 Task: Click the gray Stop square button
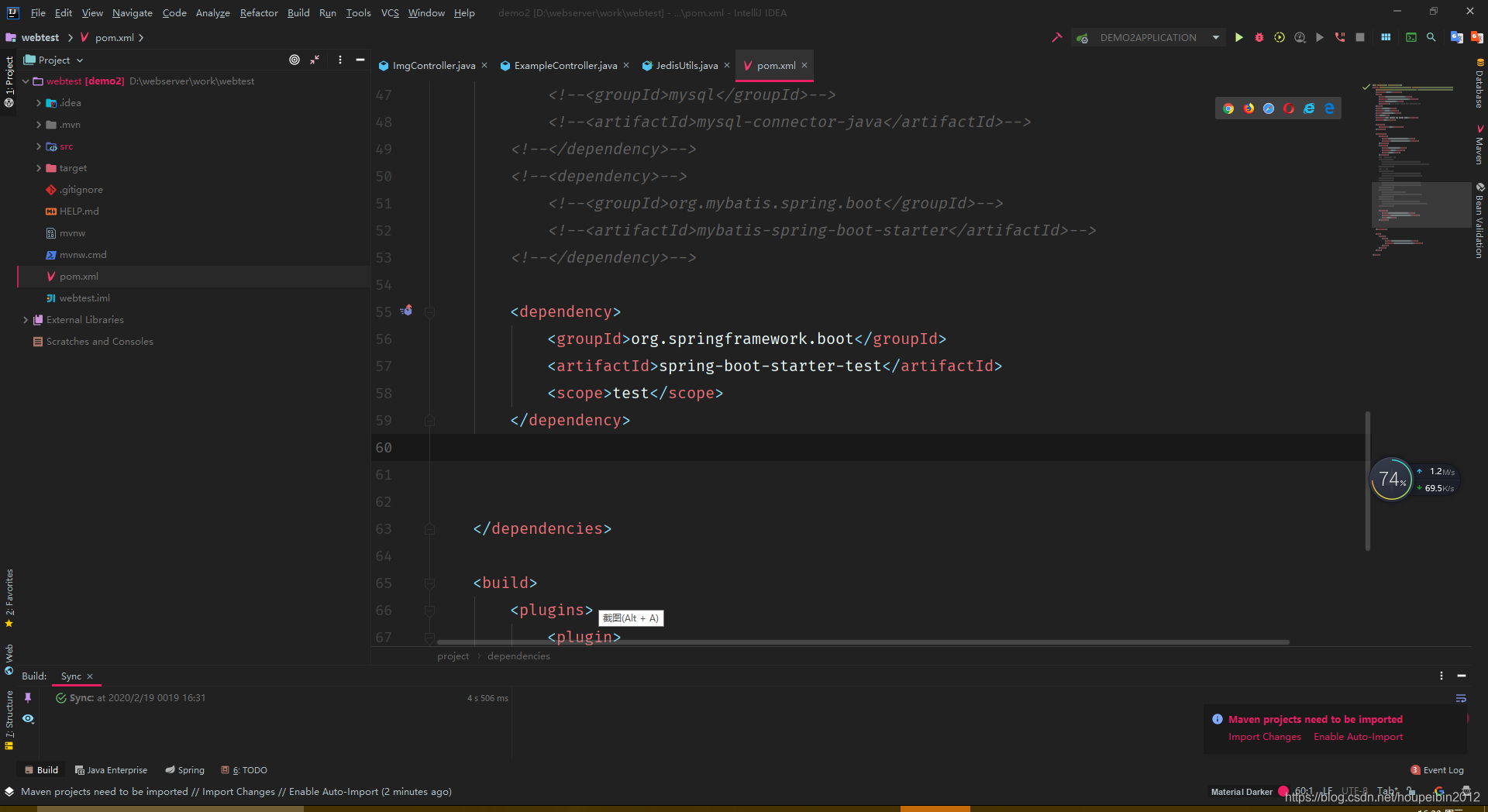(x=1360, y=37)
